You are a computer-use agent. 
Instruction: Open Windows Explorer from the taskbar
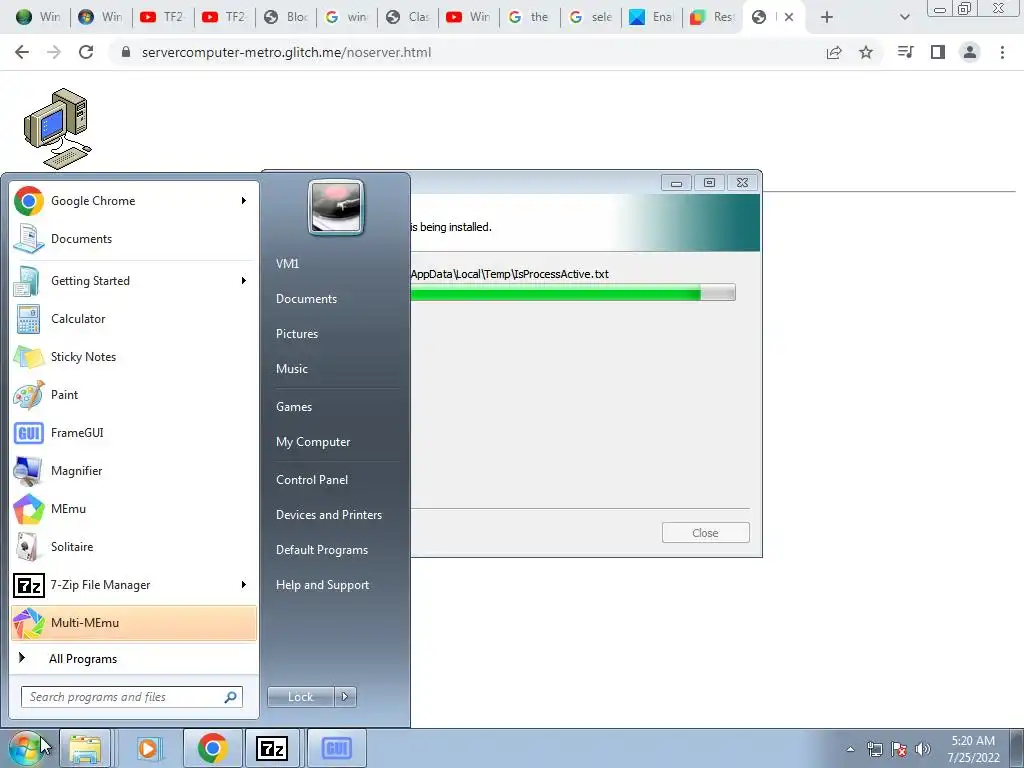click(x=86, y=748)
